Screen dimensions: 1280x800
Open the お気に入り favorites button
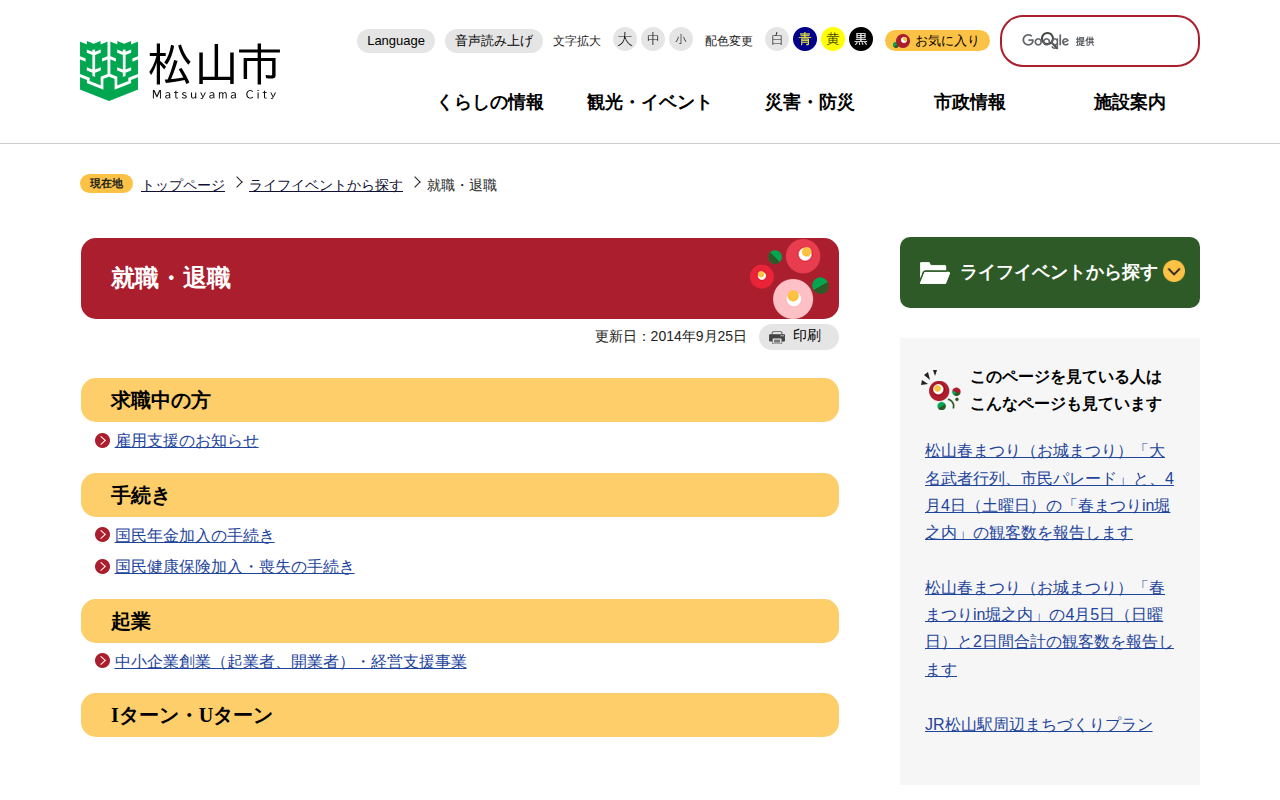(937, 41)
